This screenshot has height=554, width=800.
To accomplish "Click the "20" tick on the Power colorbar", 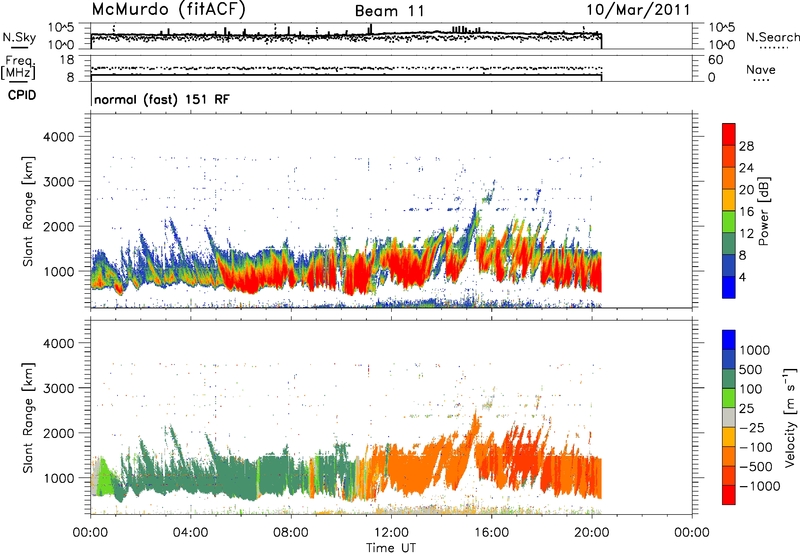I will tap(746, 190).
